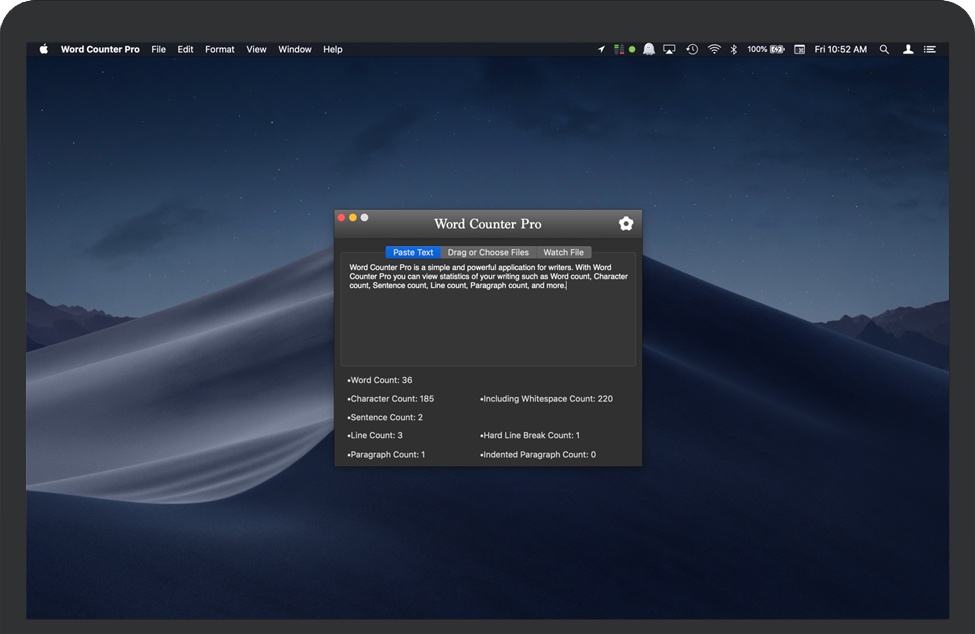975x634 pixels.
Task: Open the Watch File tab
Action: [x=563, y=252]
